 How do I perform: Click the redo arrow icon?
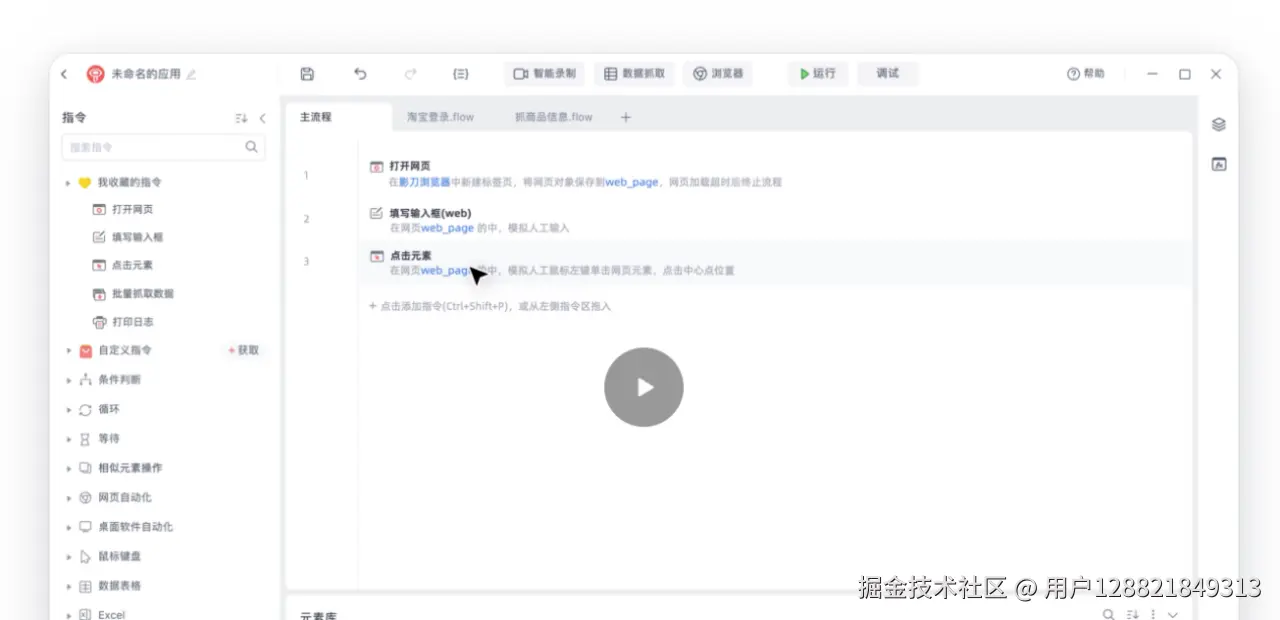click(x=411, y=74)
